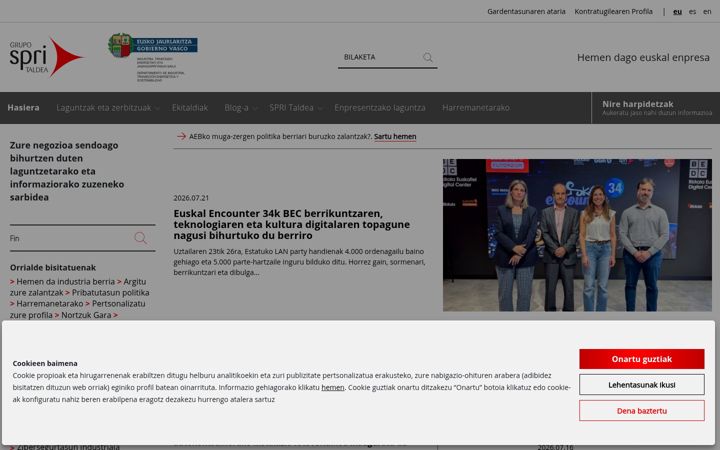Click the Eusko Jaurlaritza Gobierno Vasco logo
720x450 pixels.
[x=153, y=57]
